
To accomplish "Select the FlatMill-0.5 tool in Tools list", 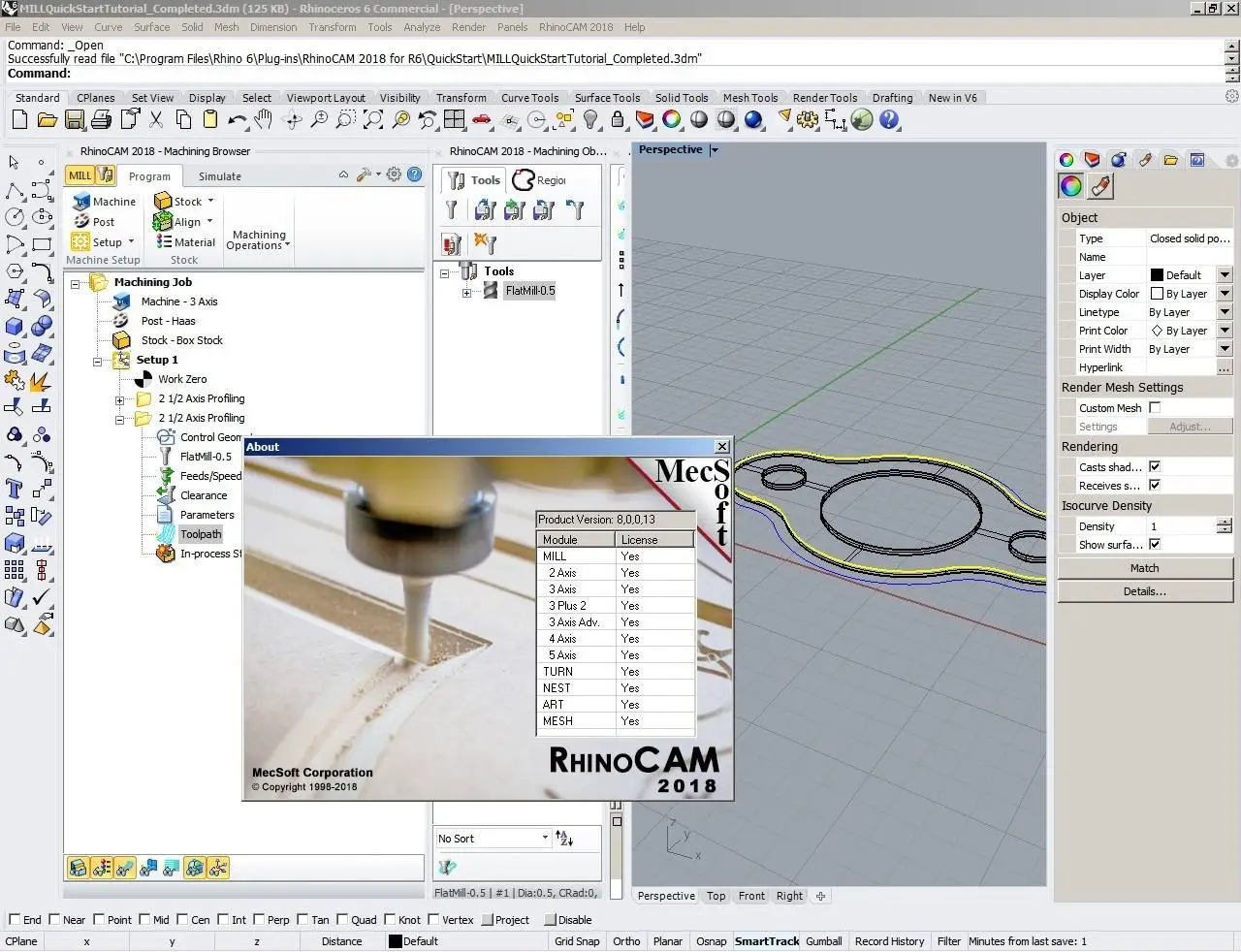I will point(529,291).
